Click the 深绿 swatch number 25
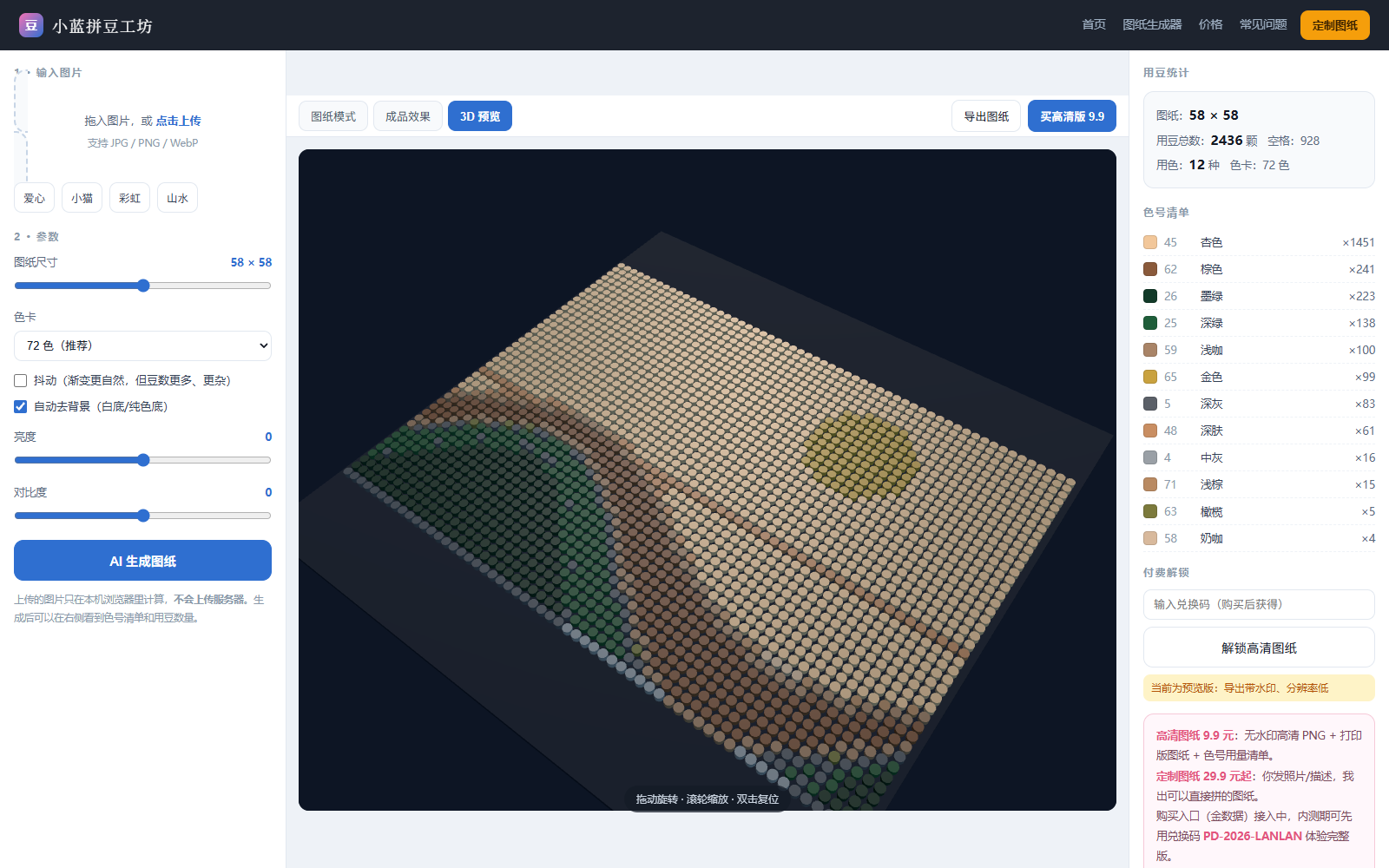Screen dimensions: 1389x868 pyautogui.click(x=1150, y=323)
